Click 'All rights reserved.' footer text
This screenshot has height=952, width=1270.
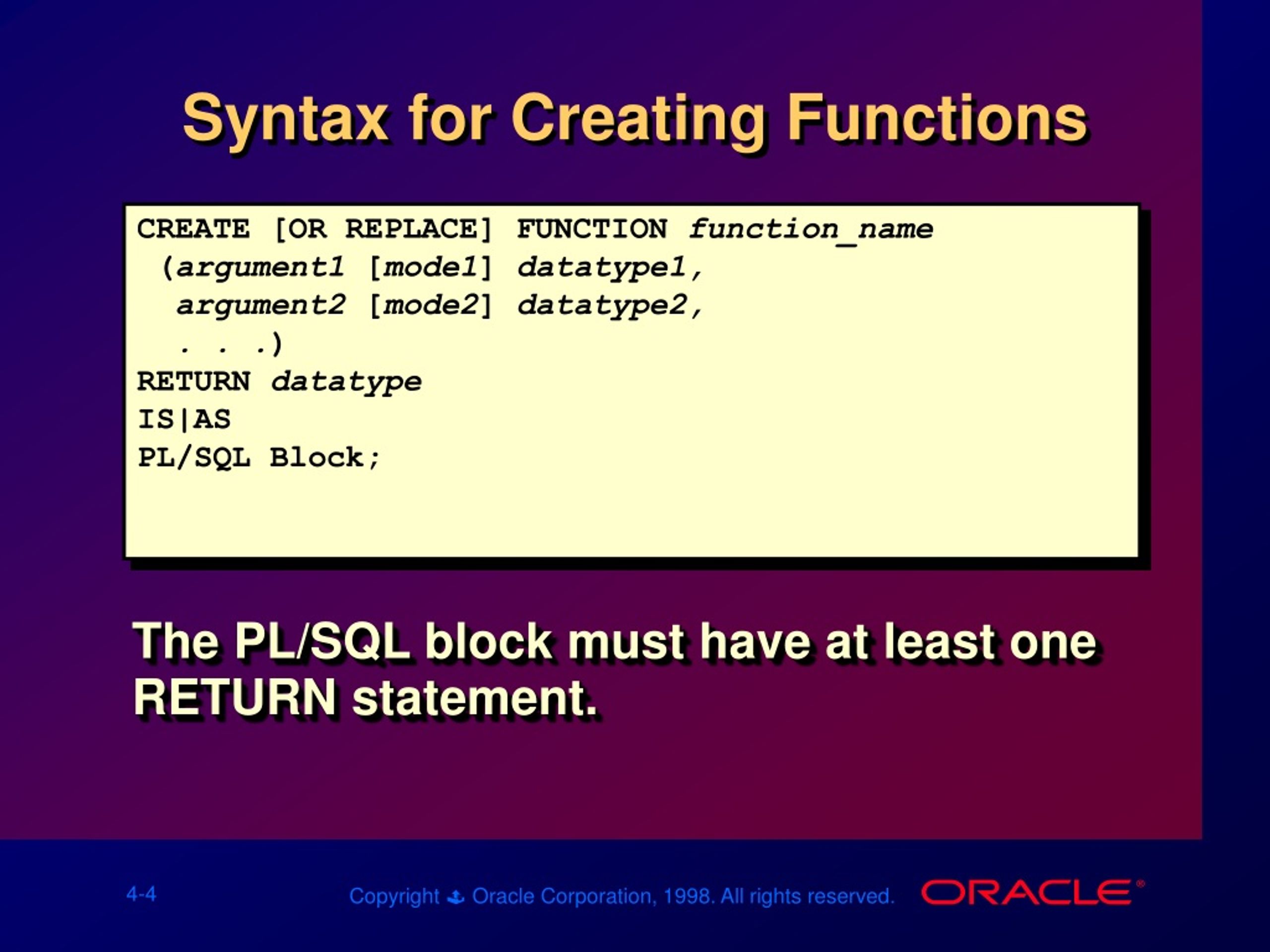807,896
